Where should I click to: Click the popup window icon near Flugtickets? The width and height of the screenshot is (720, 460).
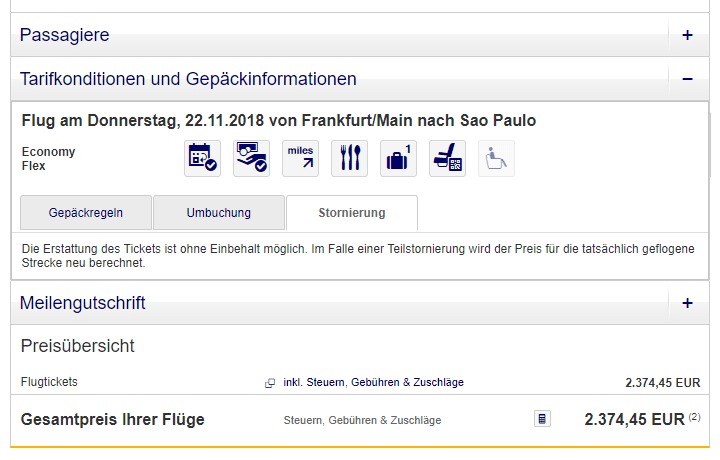point(270,383)
